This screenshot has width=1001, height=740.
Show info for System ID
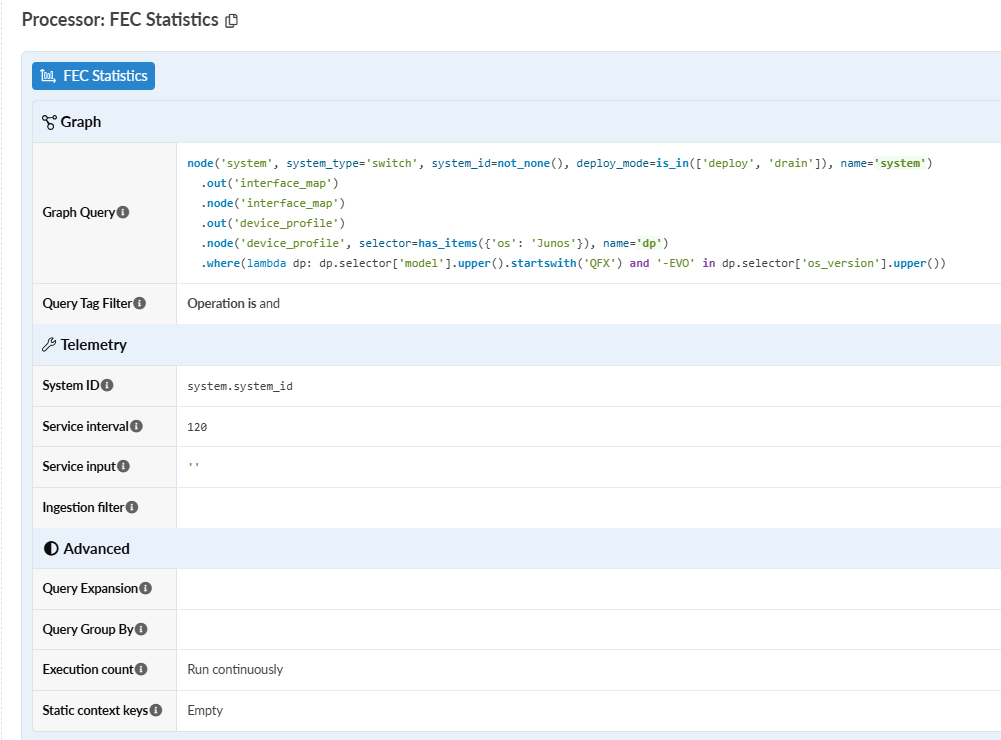click(107, 385)
